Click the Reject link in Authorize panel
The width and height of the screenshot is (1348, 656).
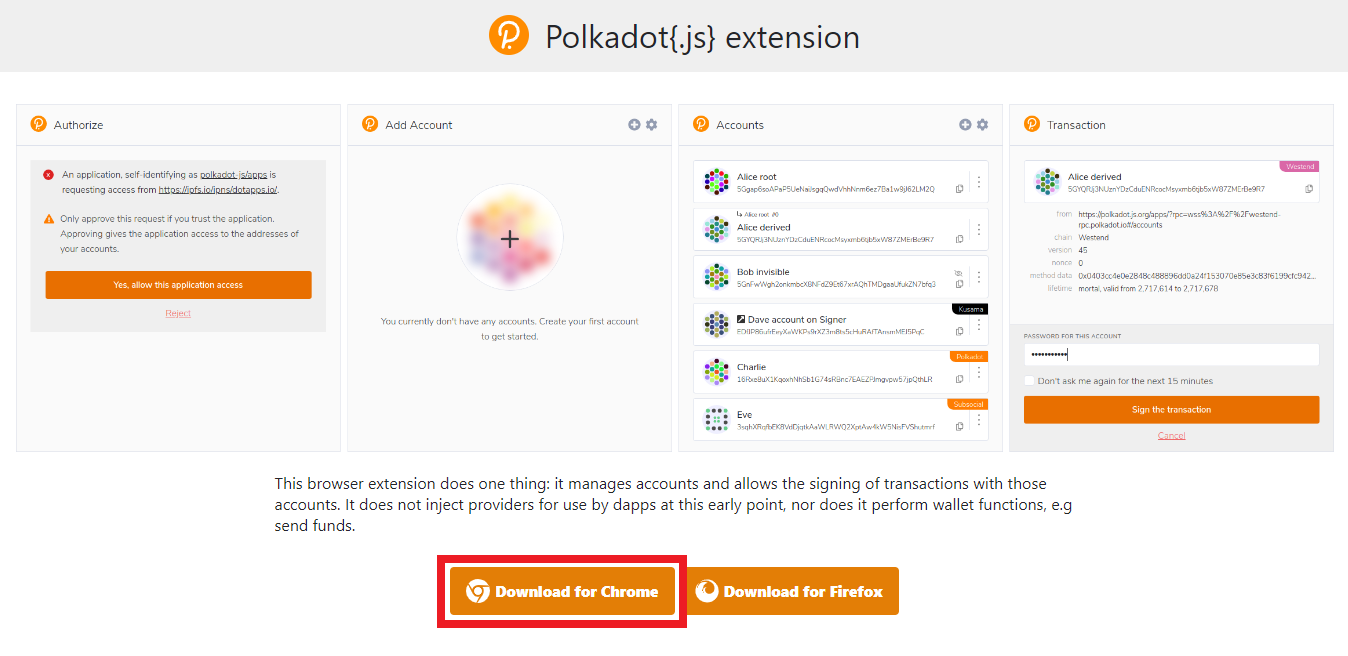tap(178, 313)
